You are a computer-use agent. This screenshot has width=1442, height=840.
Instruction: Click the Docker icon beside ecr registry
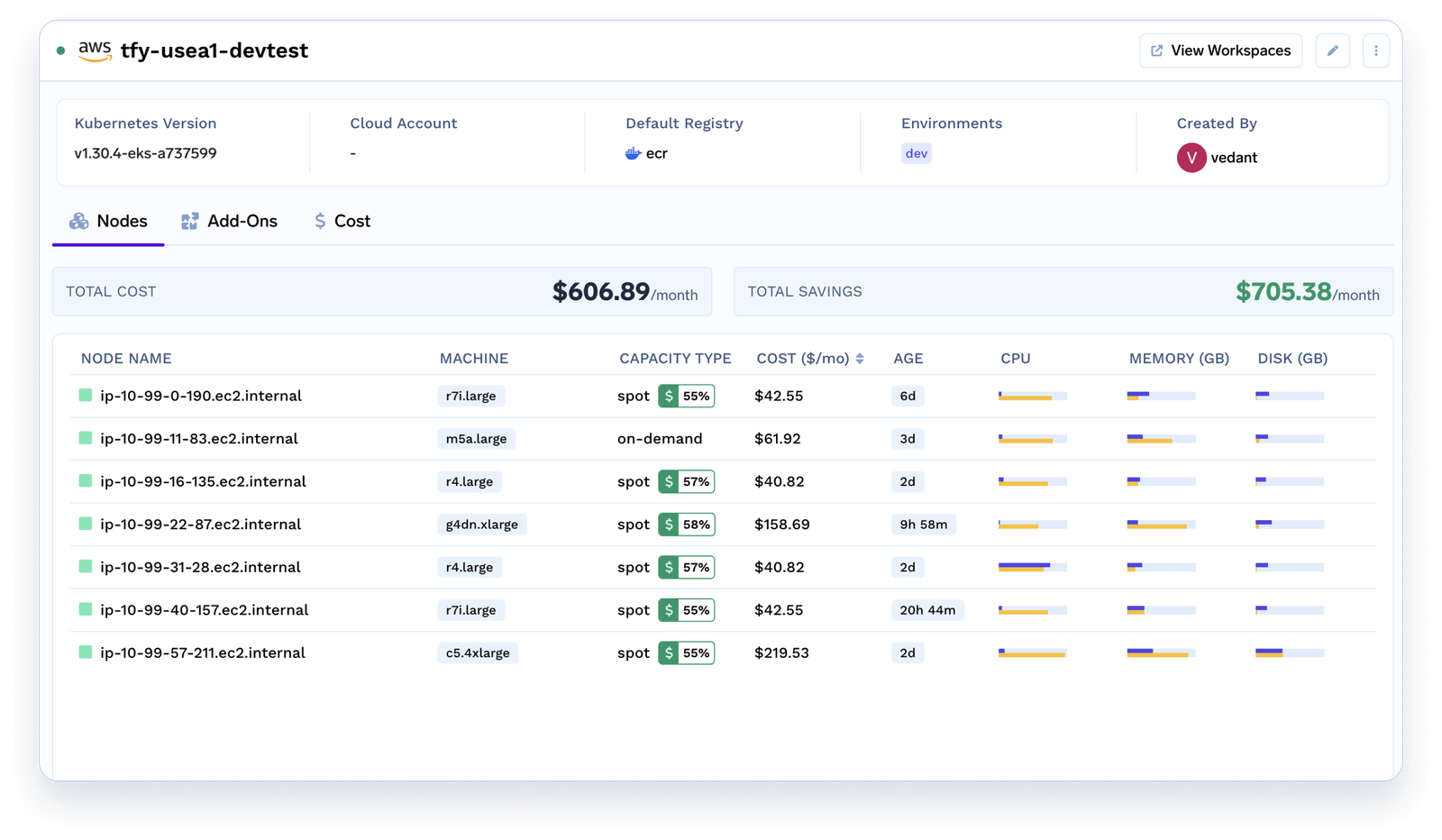(x=632, y=153)
